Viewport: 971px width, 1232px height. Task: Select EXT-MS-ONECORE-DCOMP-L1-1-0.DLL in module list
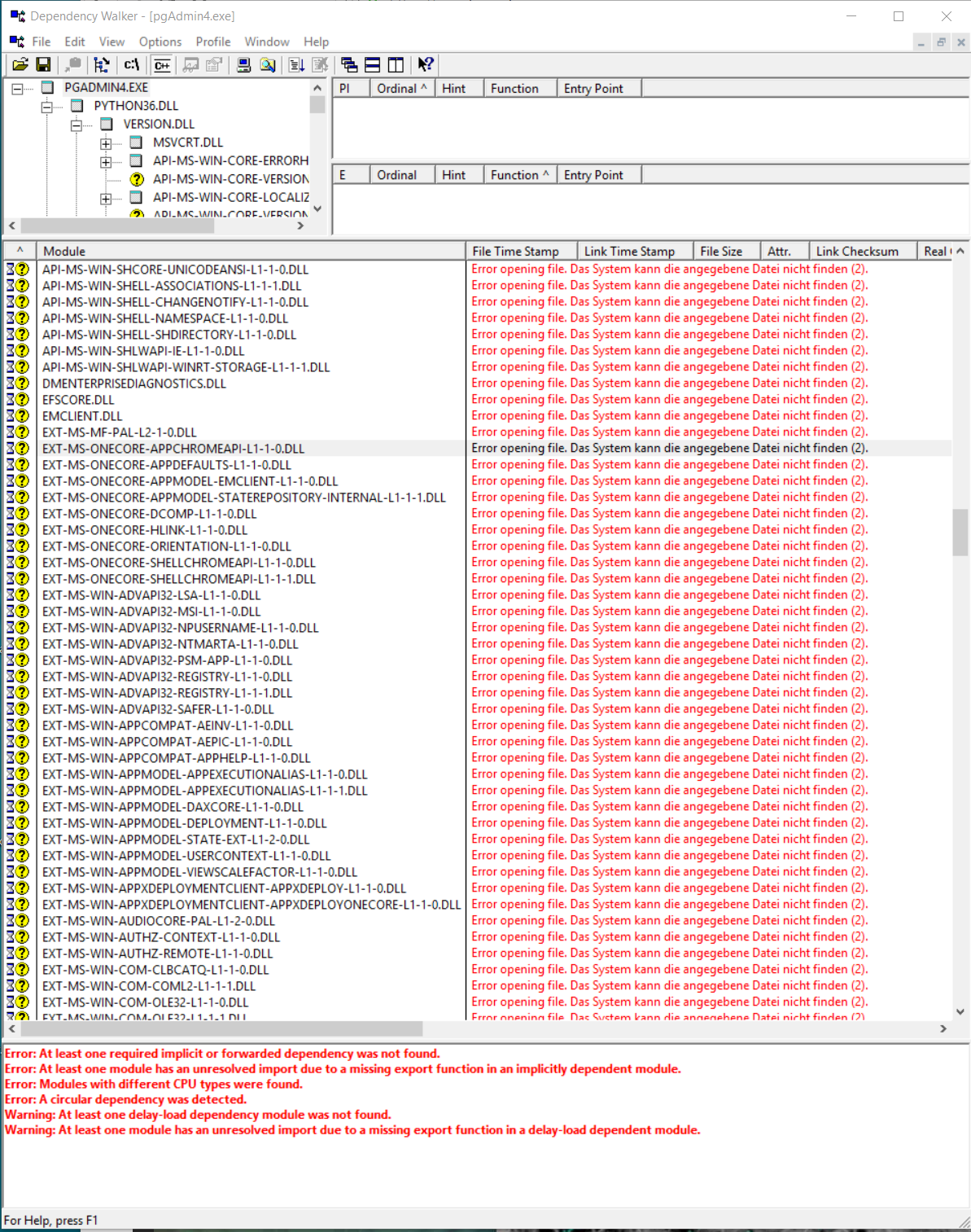tap(149, 514)
